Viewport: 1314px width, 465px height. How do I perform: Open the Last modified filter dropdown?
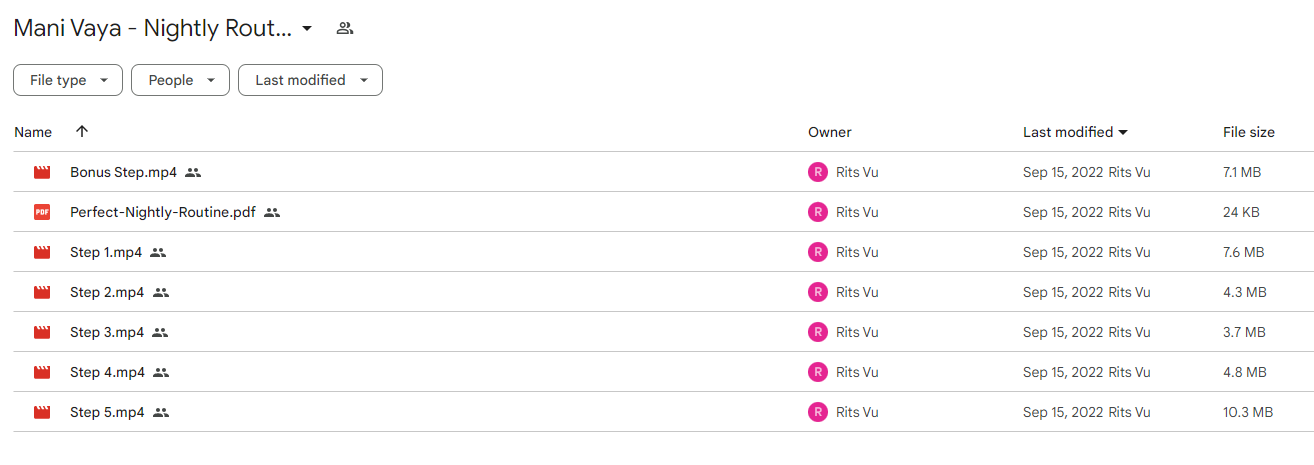(x=310, y=80)
